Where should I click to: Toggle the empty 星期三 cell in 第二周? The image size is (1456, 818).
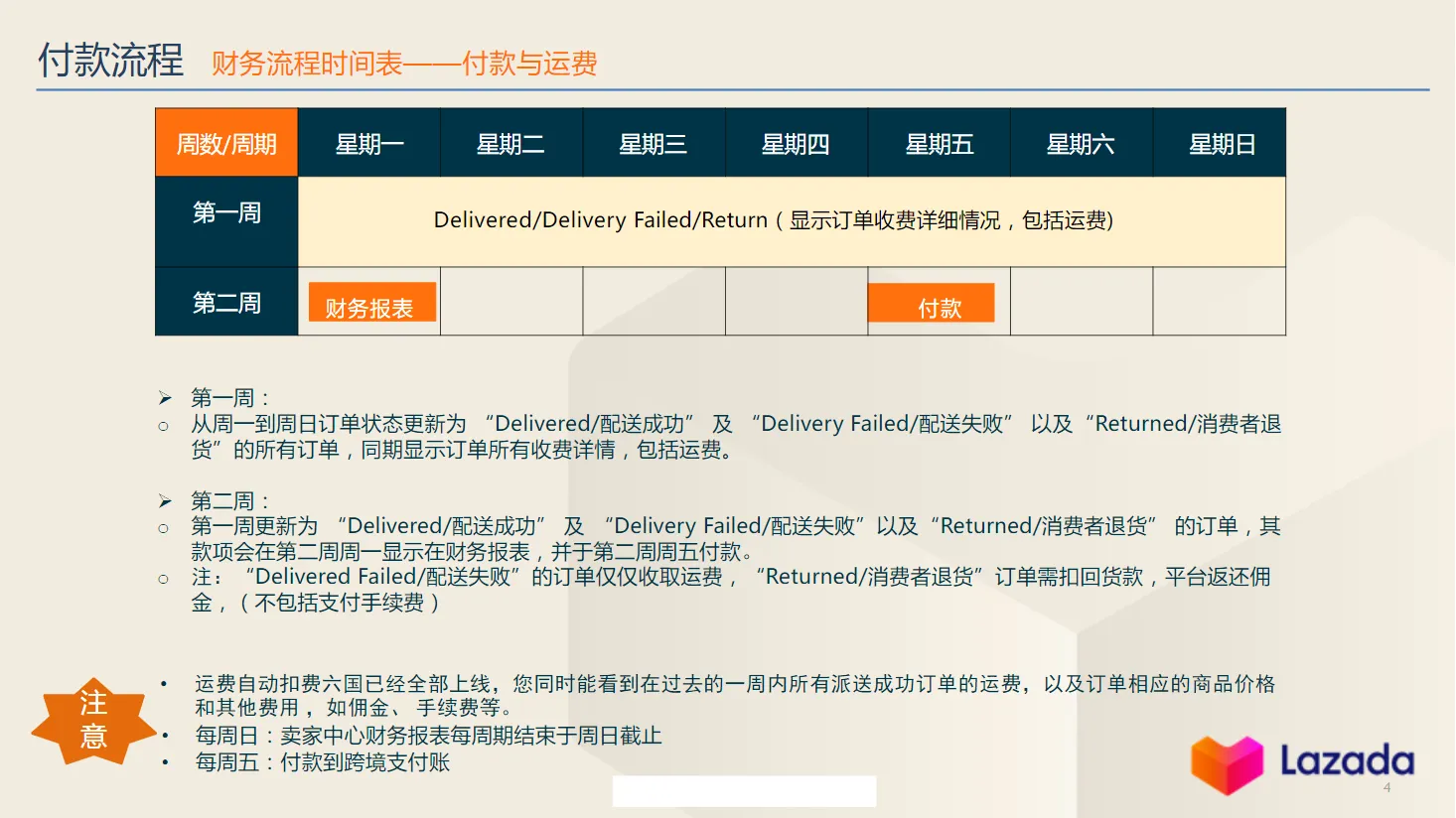(x=654, y=302)
